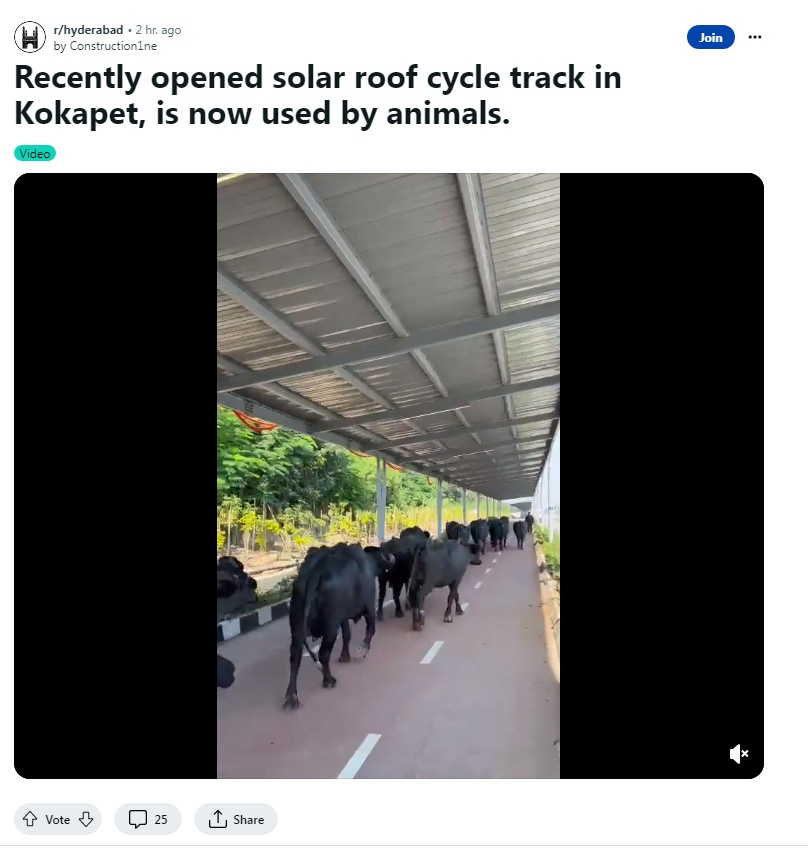
Task: Click the share arrow icon
Action: pyautogui.click(x=218, y=819)
